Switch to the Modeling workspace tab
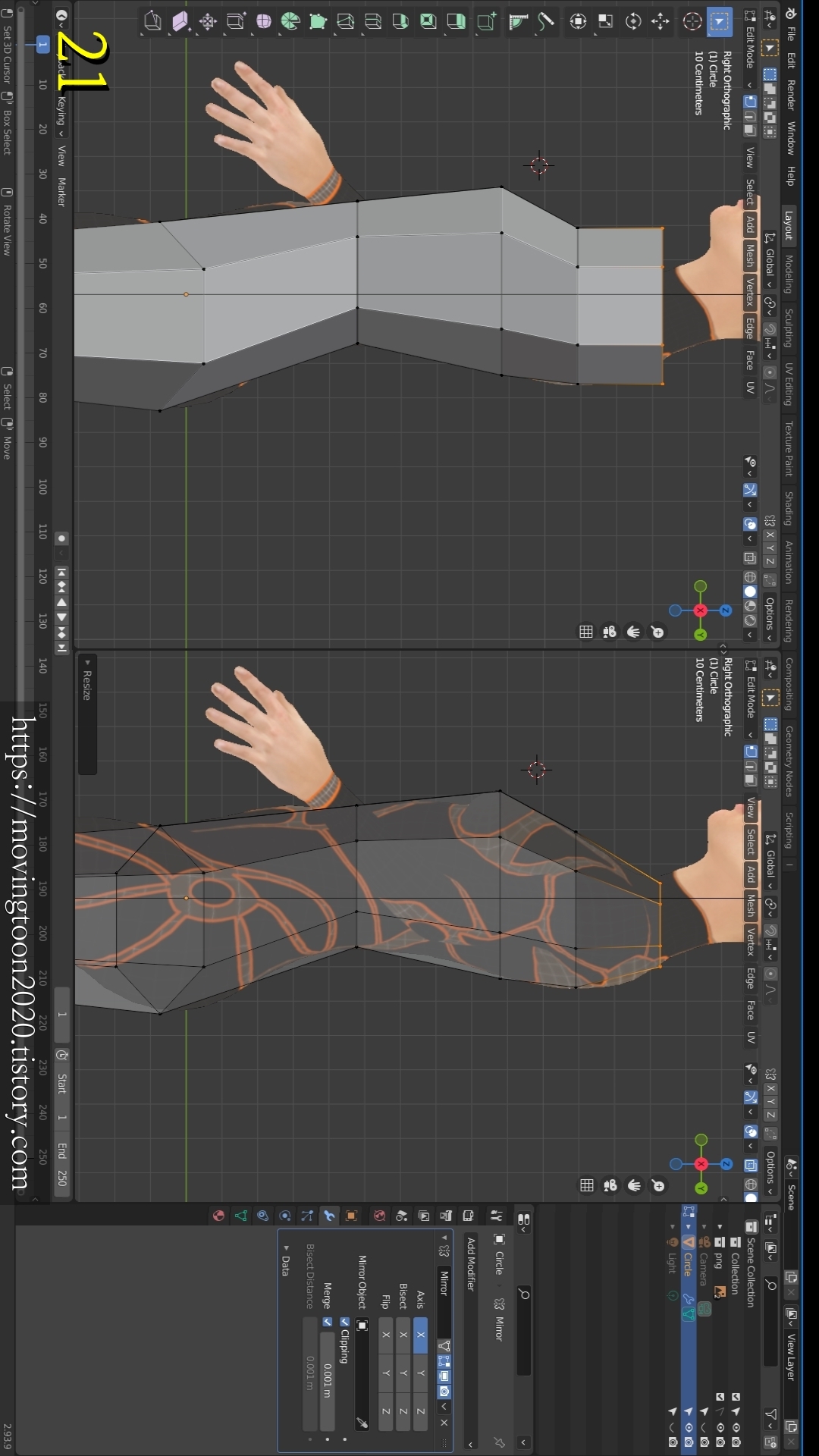Viewport: 819px width, 1456px height. point(789,274)
